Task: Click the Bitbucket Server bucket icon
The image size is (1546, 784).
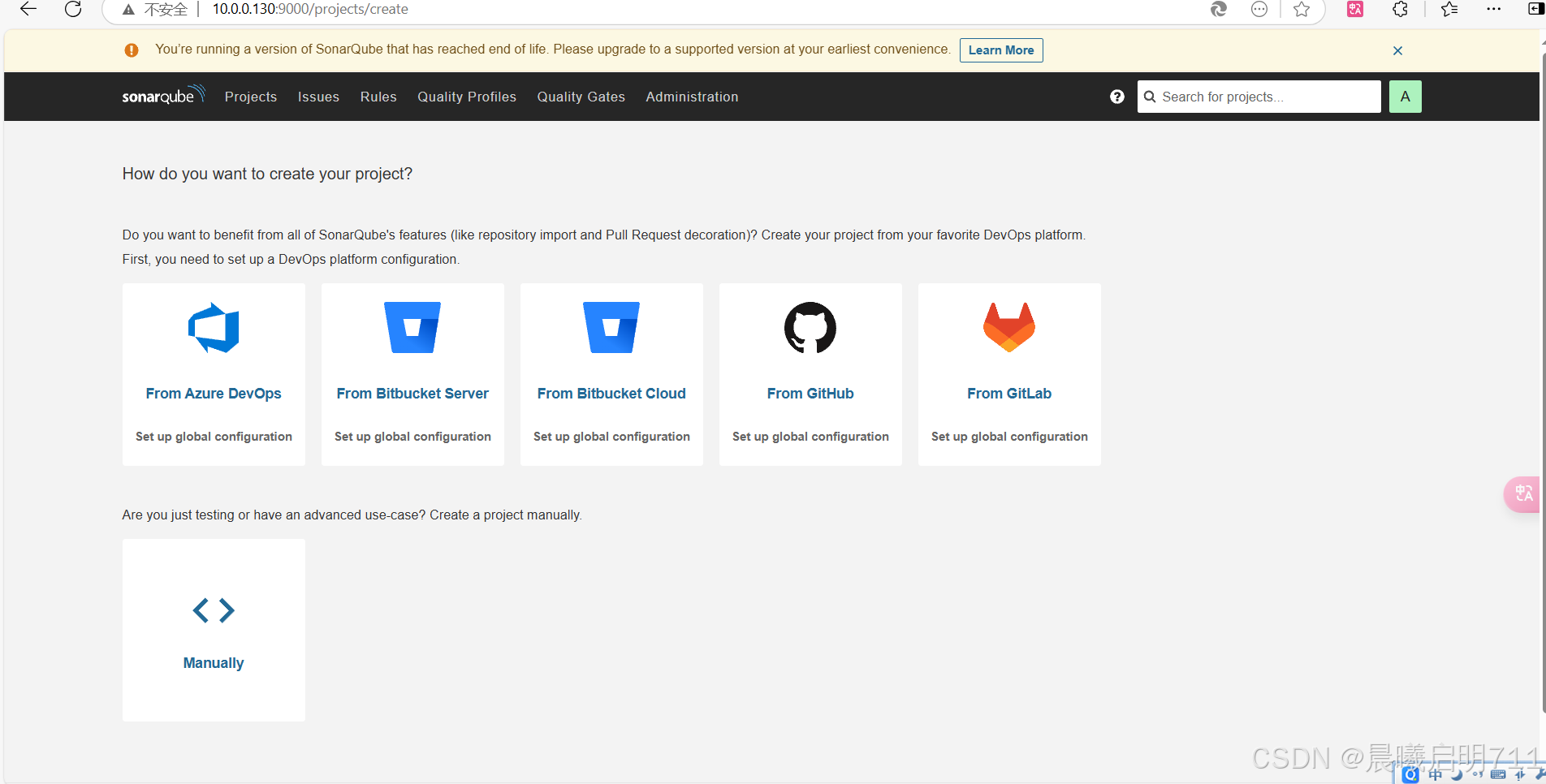Action: 412,328
